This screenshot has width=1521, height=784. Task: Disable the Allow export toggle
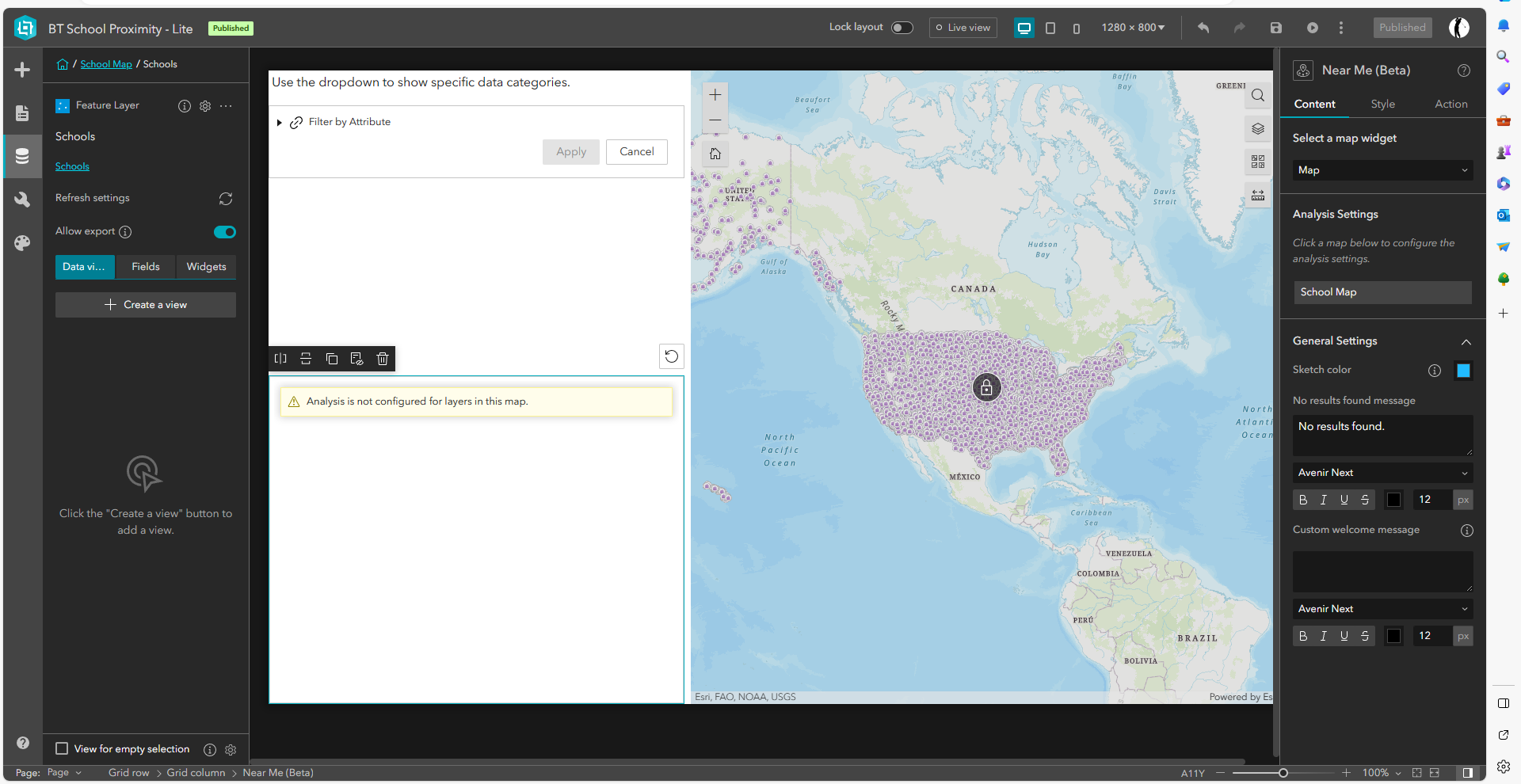click(x=225, y=232)
